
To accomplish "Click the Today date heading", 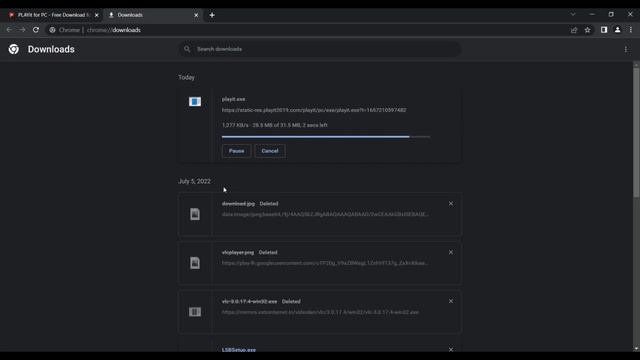I will 187,77.
